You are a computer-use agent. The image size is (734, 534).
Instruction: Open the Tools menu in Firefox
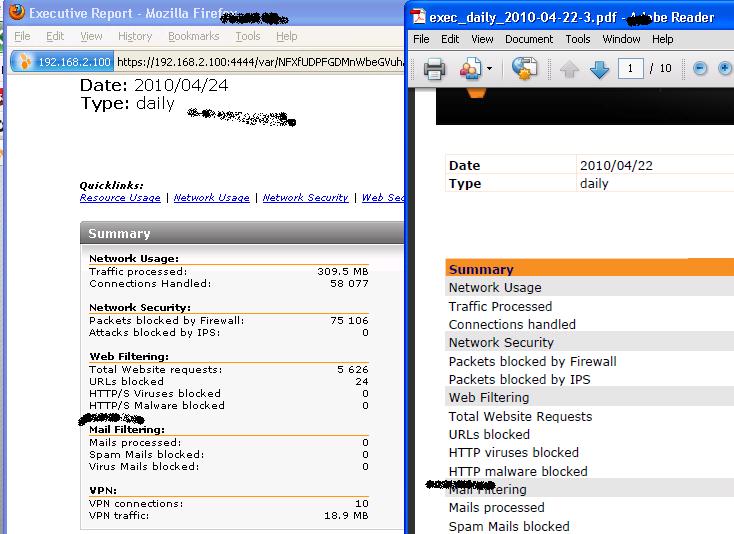click(248, 36)
